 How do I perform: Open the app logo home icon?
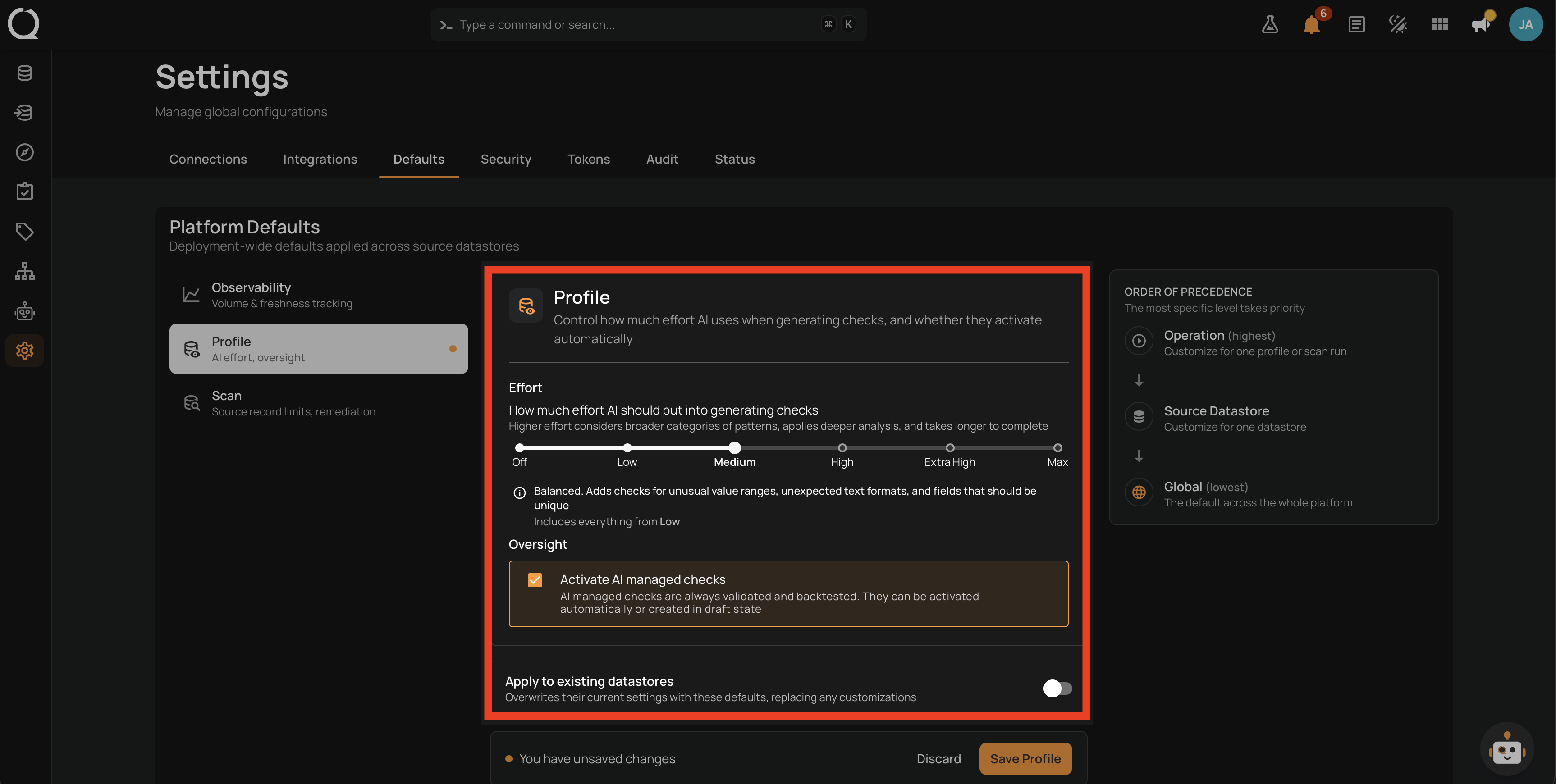point(23,23)
